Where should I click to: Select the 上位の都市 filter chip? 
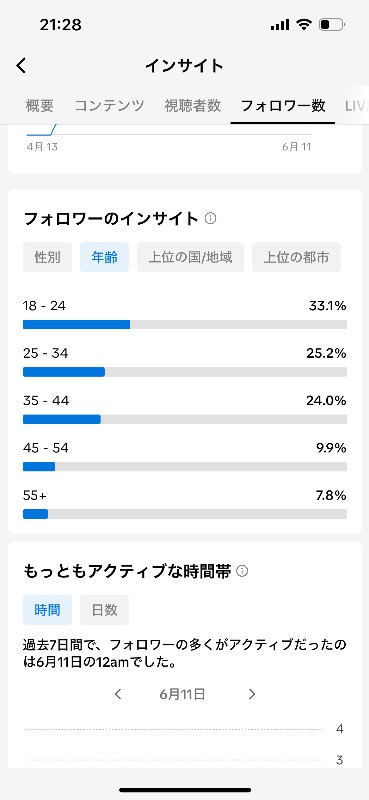coord(297,257)
